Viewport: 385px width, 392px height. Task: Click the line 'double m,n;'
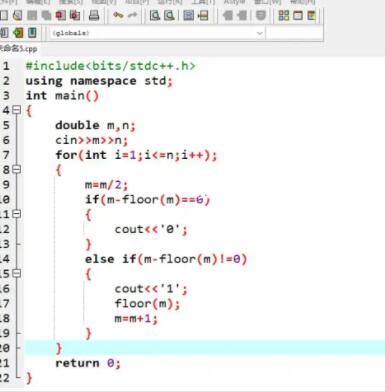pos(95,125)
